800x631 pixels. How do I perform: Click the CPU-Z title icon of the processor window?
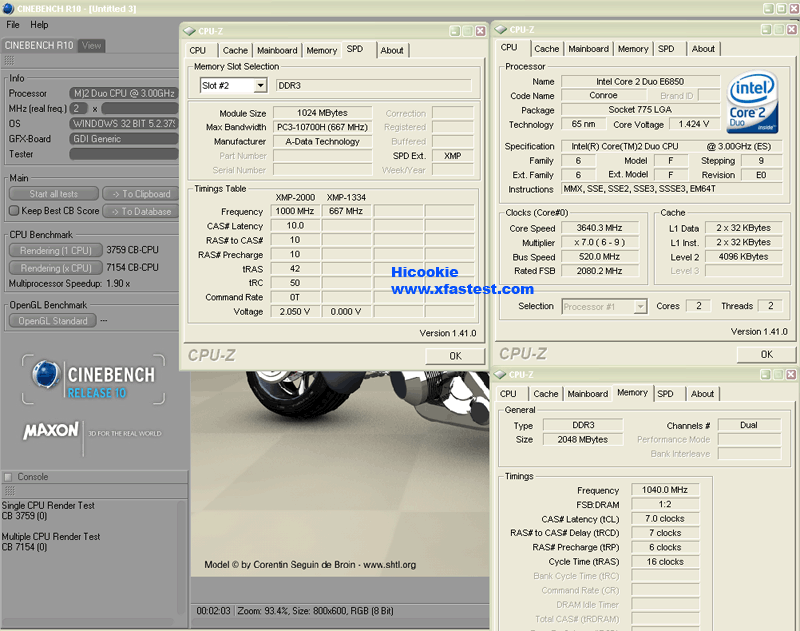pos(501,30)
